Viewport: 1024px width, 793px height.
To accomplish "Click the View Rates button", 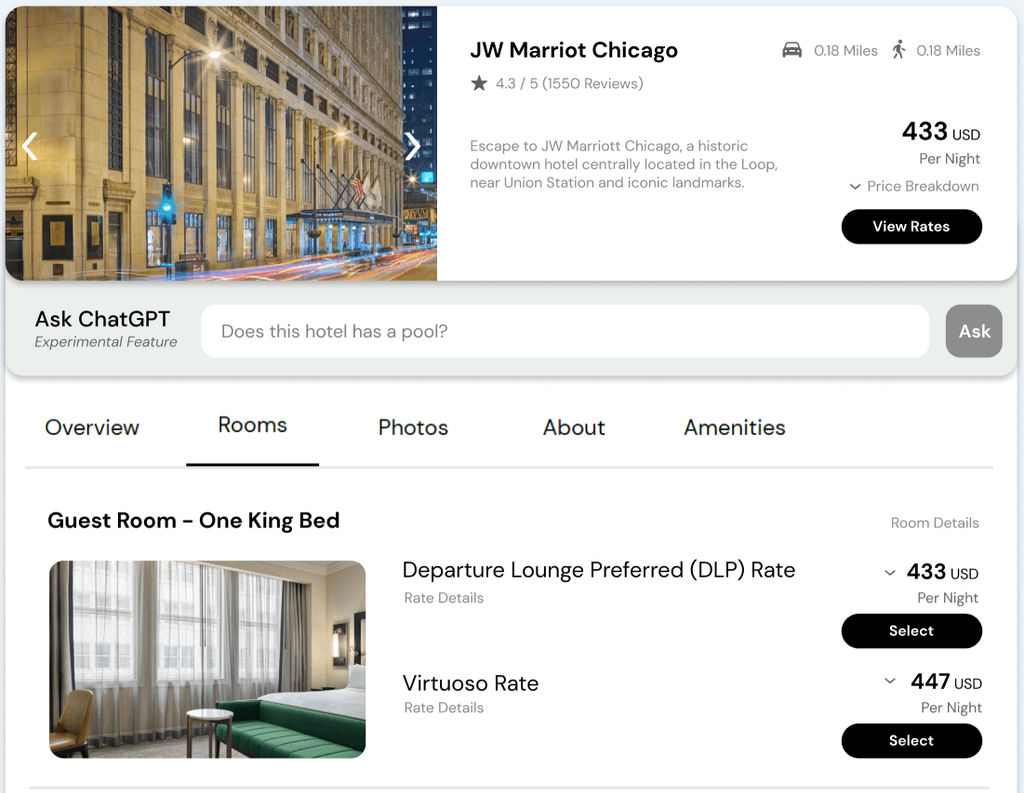I will click(911, 227).
